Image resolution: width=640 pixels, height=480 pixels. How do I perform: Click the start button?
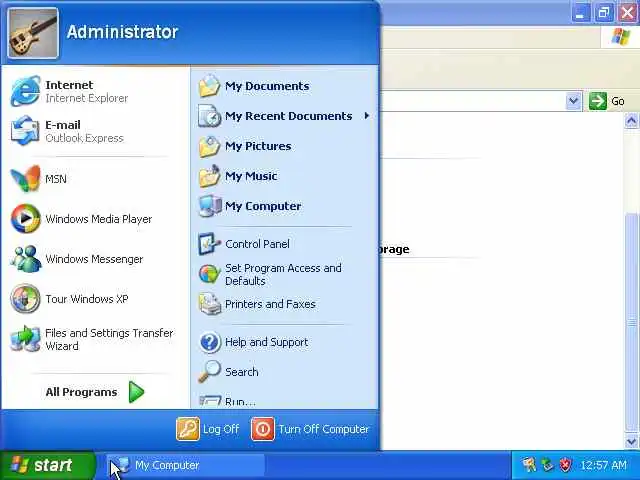point(48,465)
